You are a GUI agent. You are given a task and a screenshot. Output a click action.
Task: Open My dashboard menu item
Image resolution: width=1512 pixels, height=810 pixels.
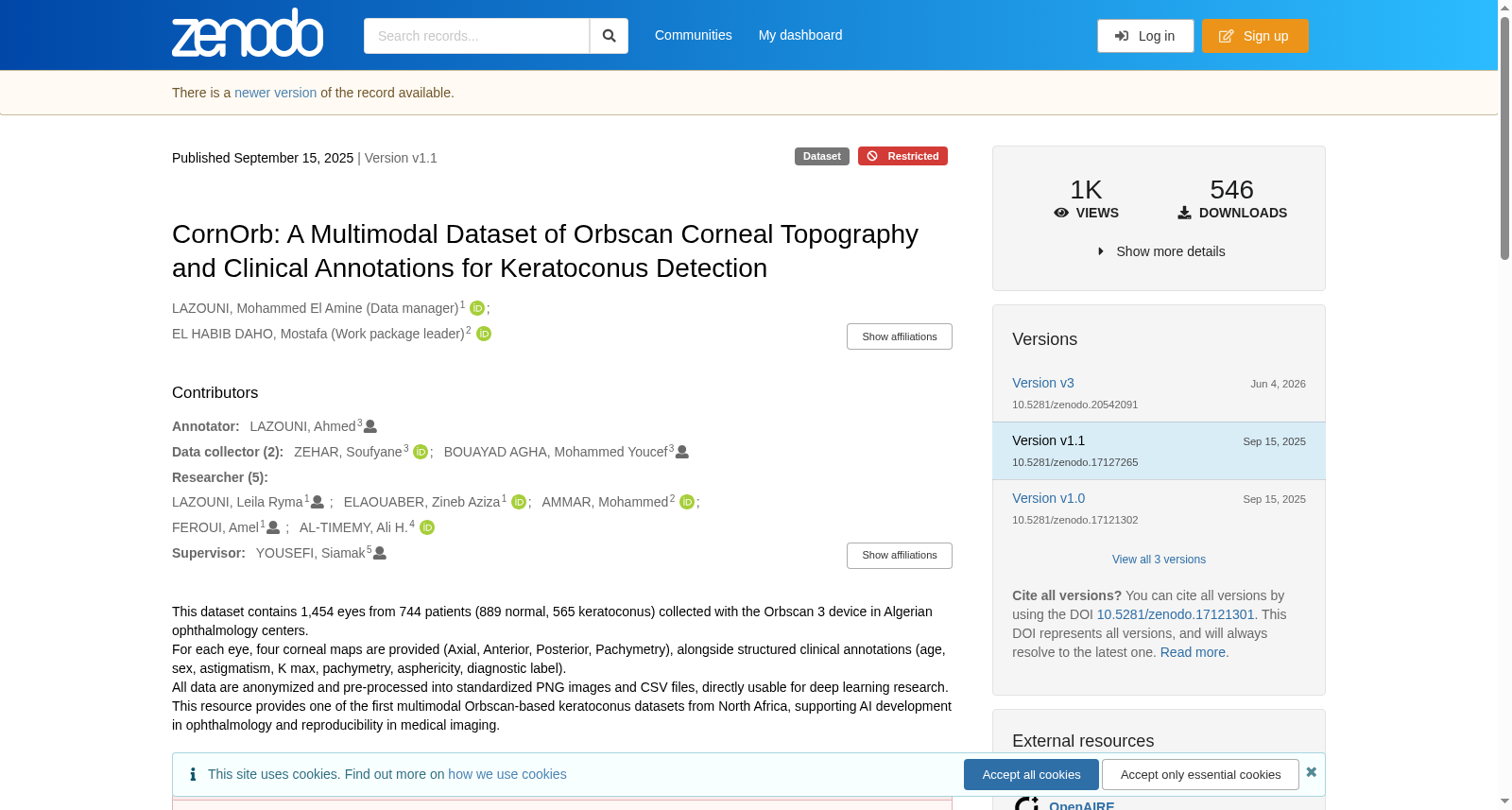tap(800, 35)
